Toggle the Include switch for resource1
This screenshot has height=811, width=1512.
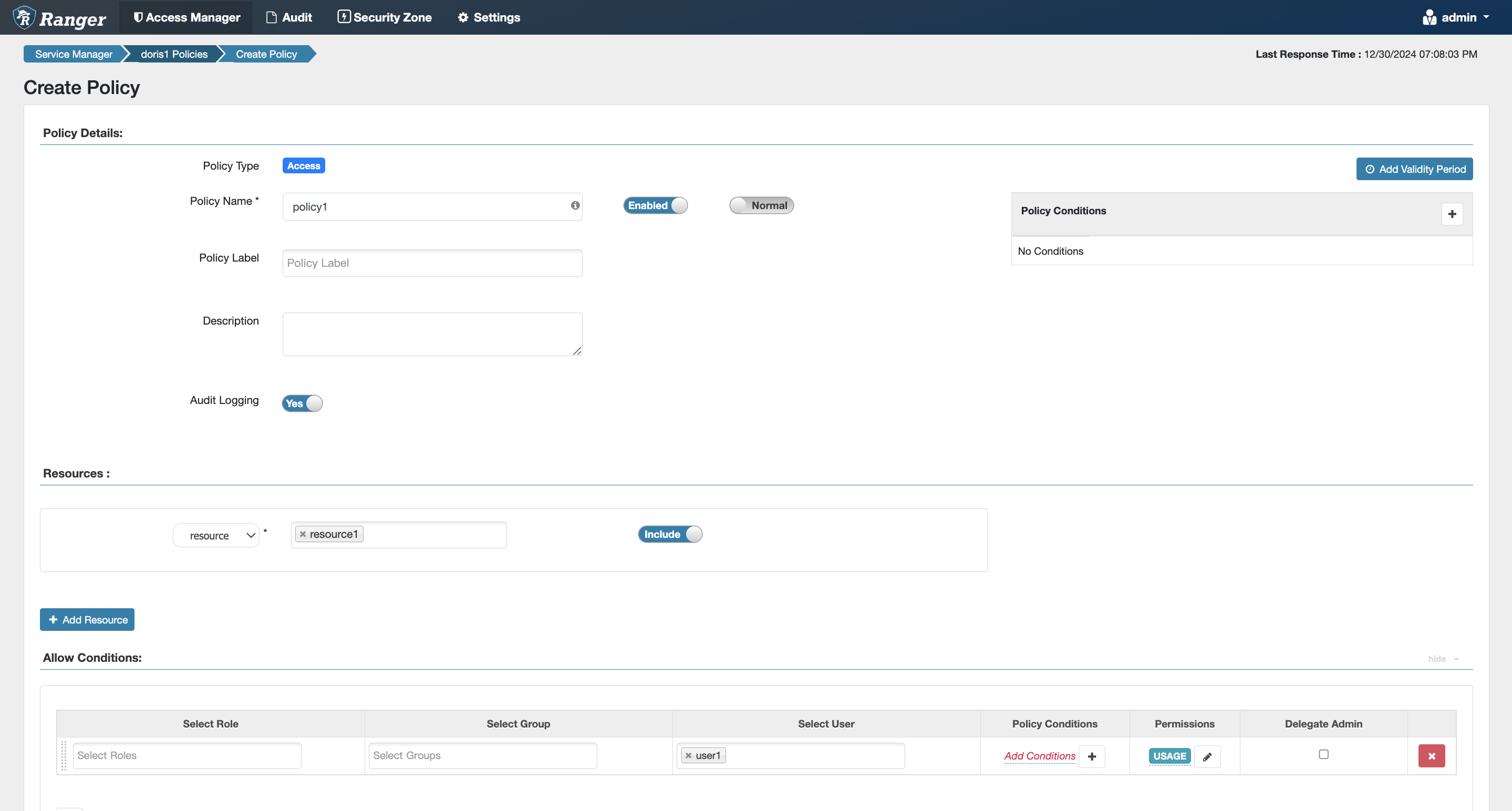(669, 534)
